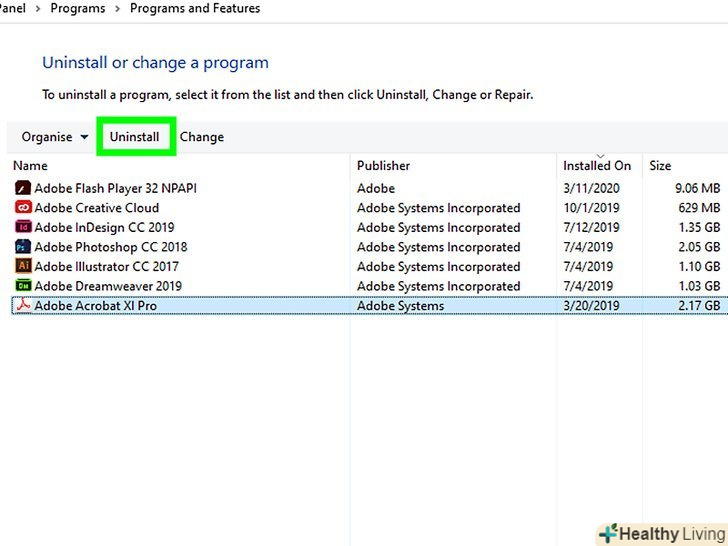Click the Adobe Flash Player program icon

point(23,188)
